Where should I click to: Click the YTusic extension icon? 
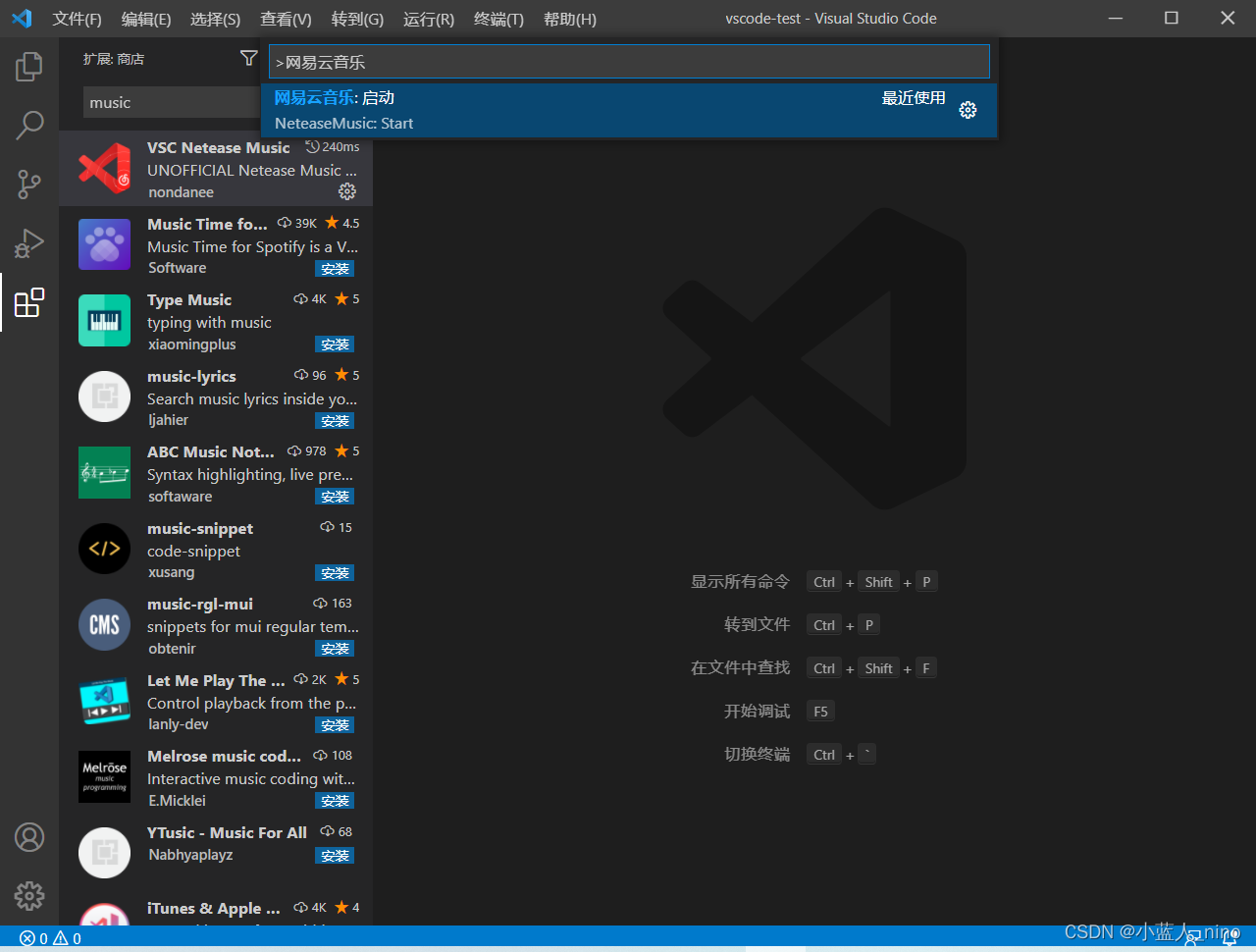coord(105,853)
